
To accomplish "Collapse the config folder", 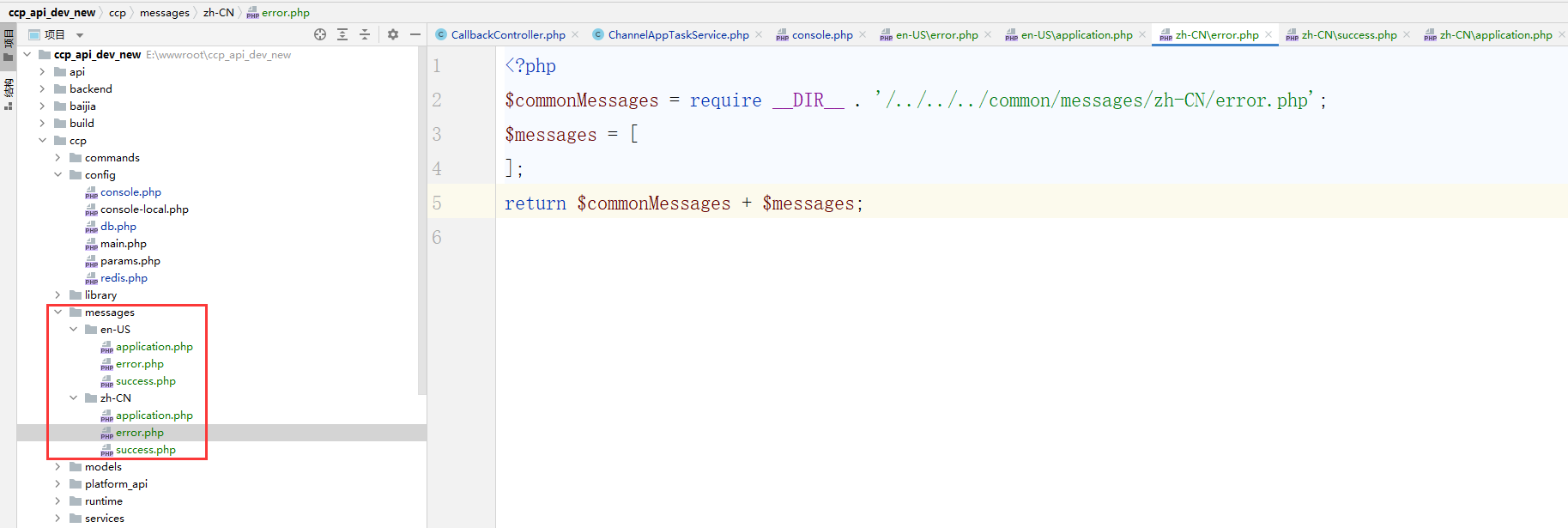I will pyautogui.click(x=58, y=174).
